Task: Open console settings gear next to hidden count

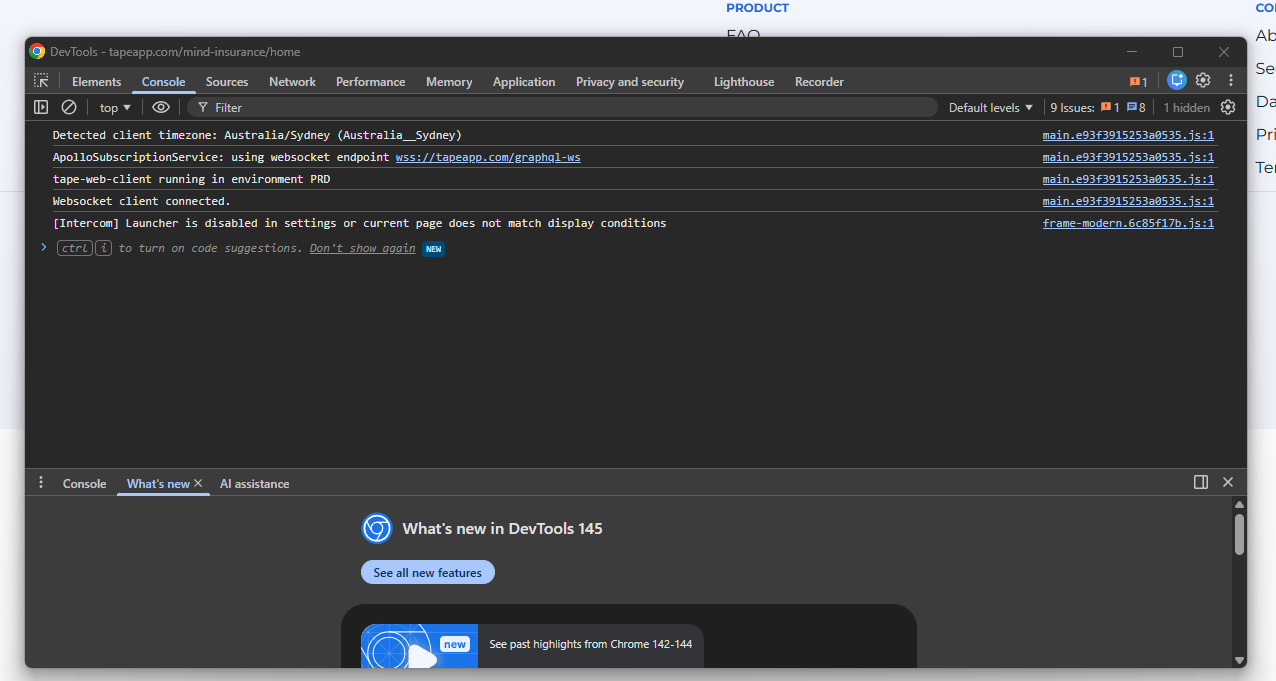Action: click(1228, 107)
